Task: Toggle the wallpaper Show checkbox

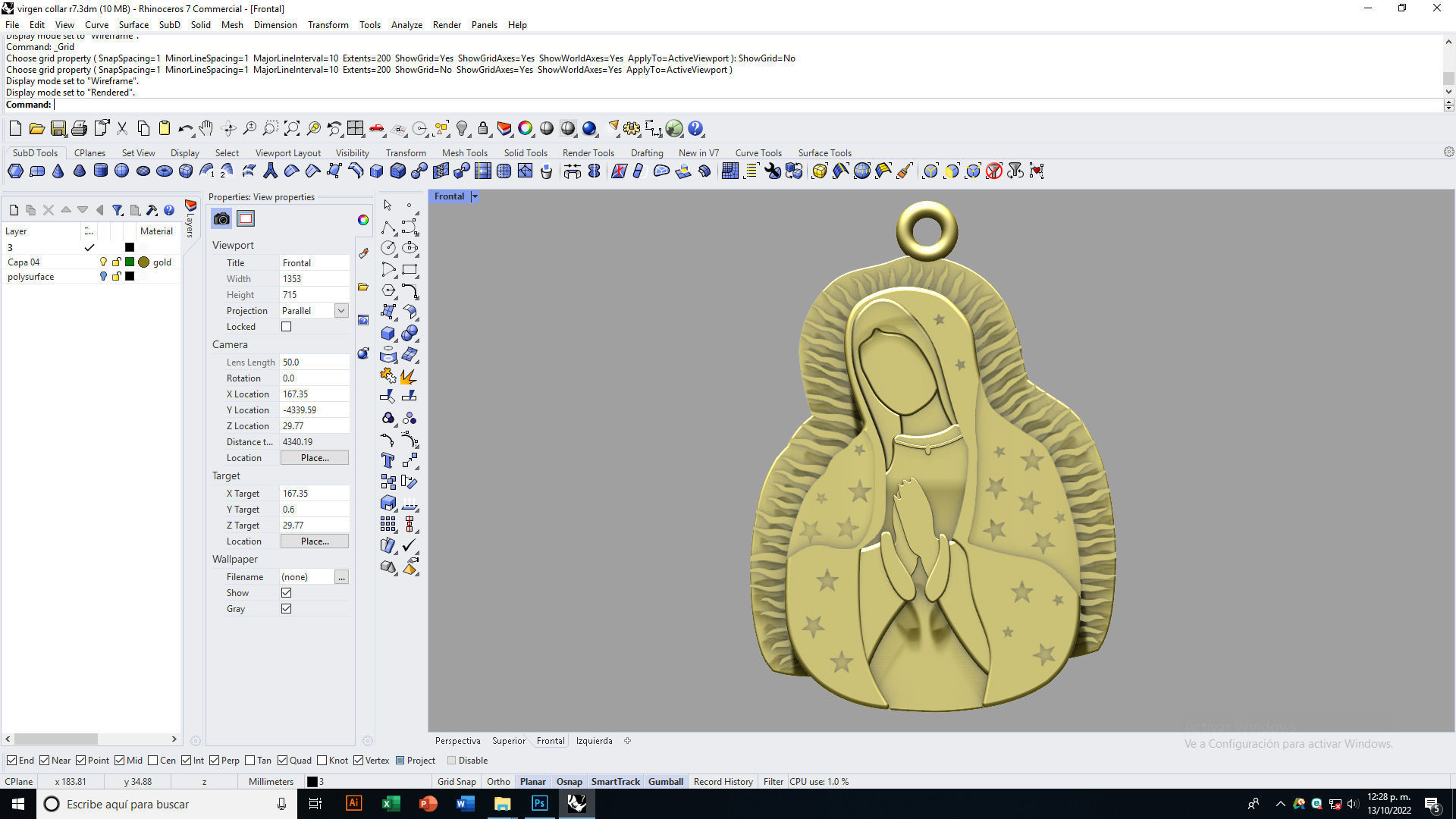Action: click(286, 593)
